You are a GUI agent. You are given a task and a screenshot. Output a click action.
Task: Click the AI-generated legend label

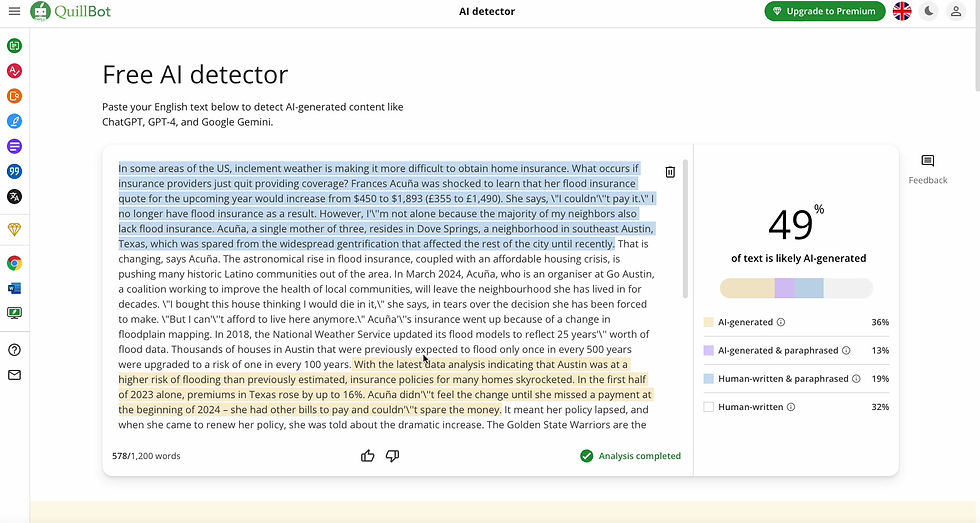(x=745, y=322)
